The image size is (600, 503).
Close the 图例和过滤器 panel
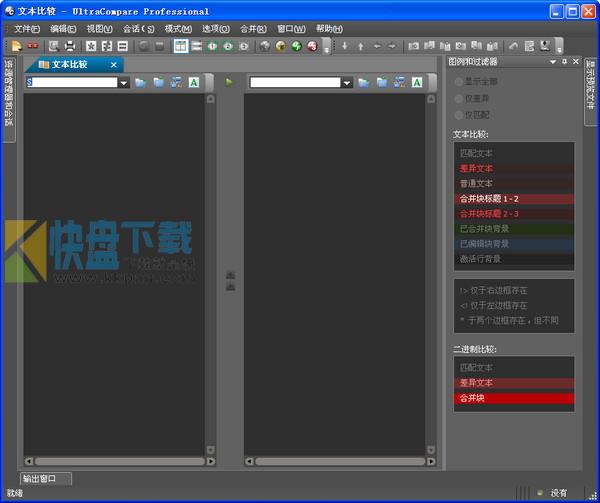coord(576,62)
